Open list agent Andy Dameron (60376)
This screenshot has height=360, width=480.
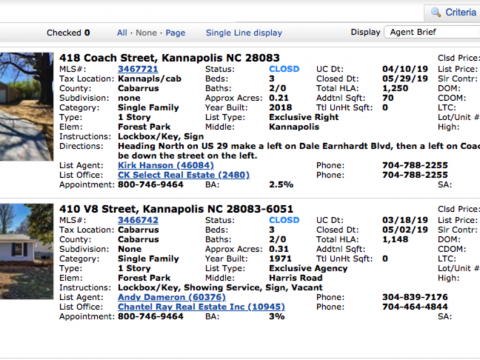172,297
